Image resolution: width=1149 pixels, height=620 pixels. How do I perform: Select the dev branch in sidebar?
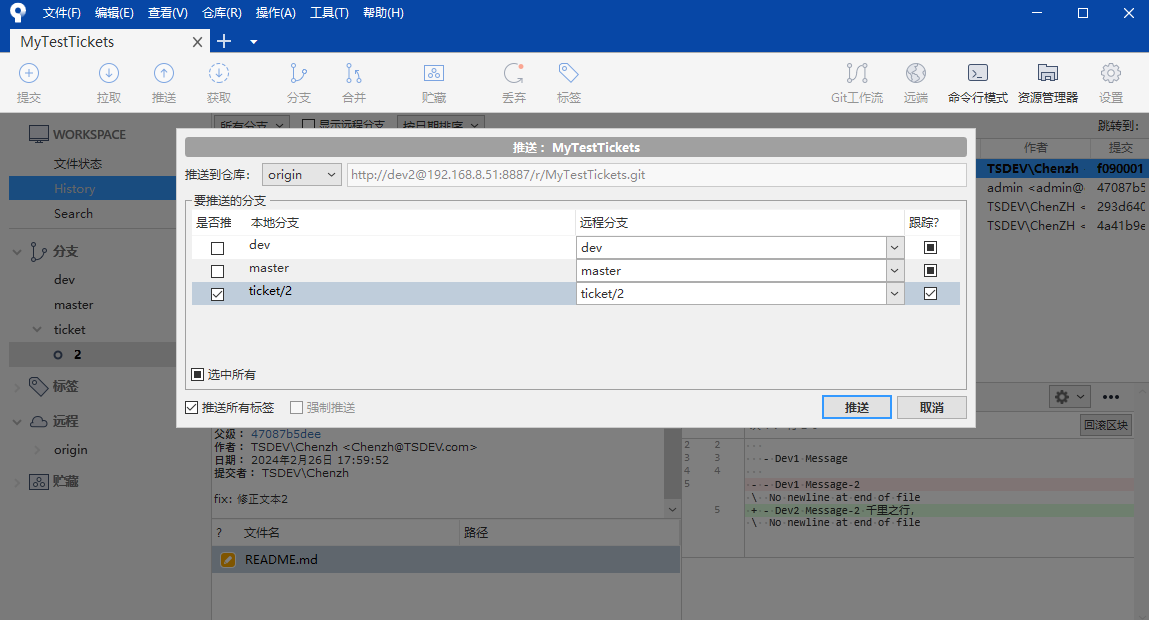click(x=64, y=280)
